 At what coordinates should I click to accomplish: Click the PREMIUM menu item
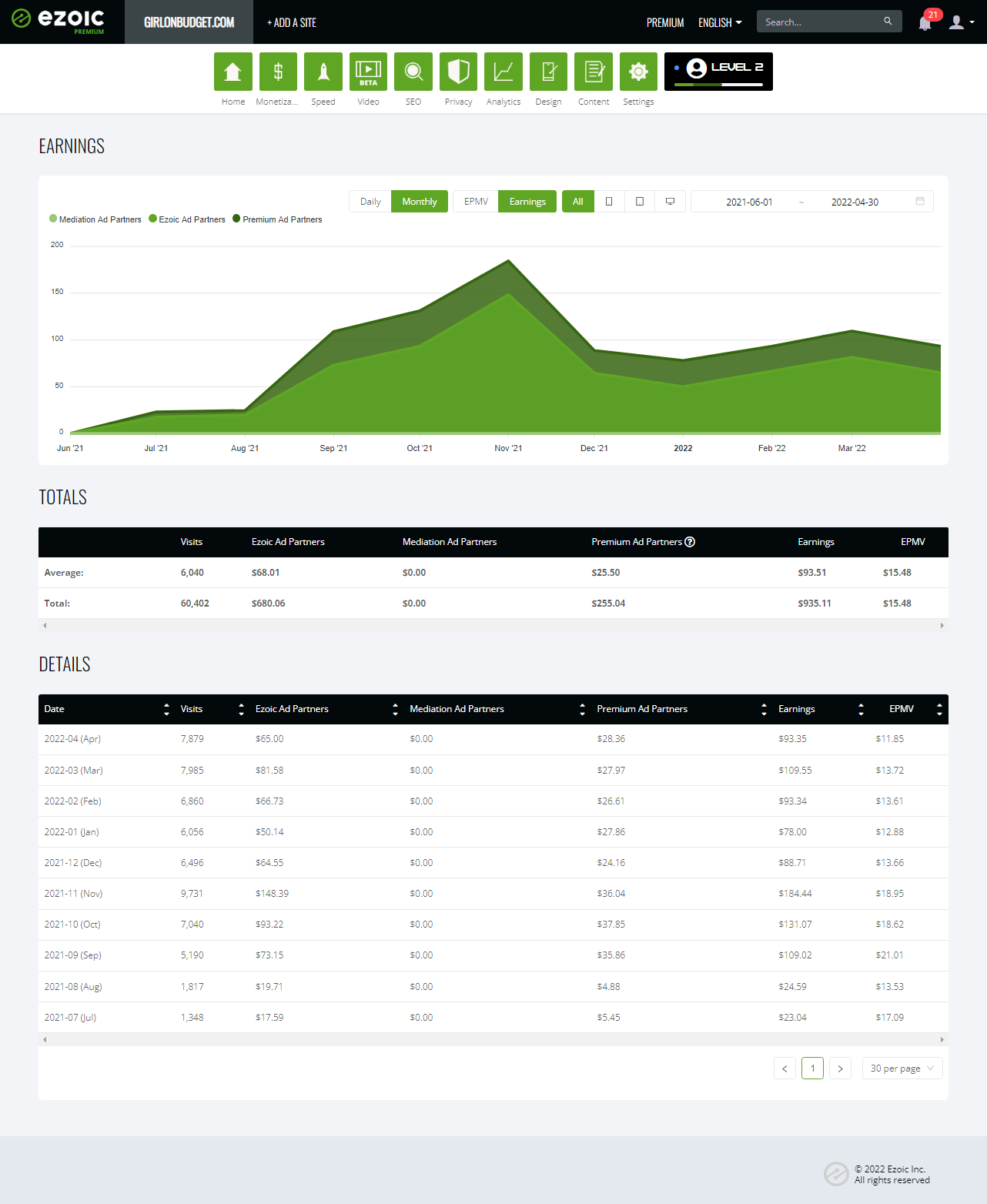pos(665,22)
